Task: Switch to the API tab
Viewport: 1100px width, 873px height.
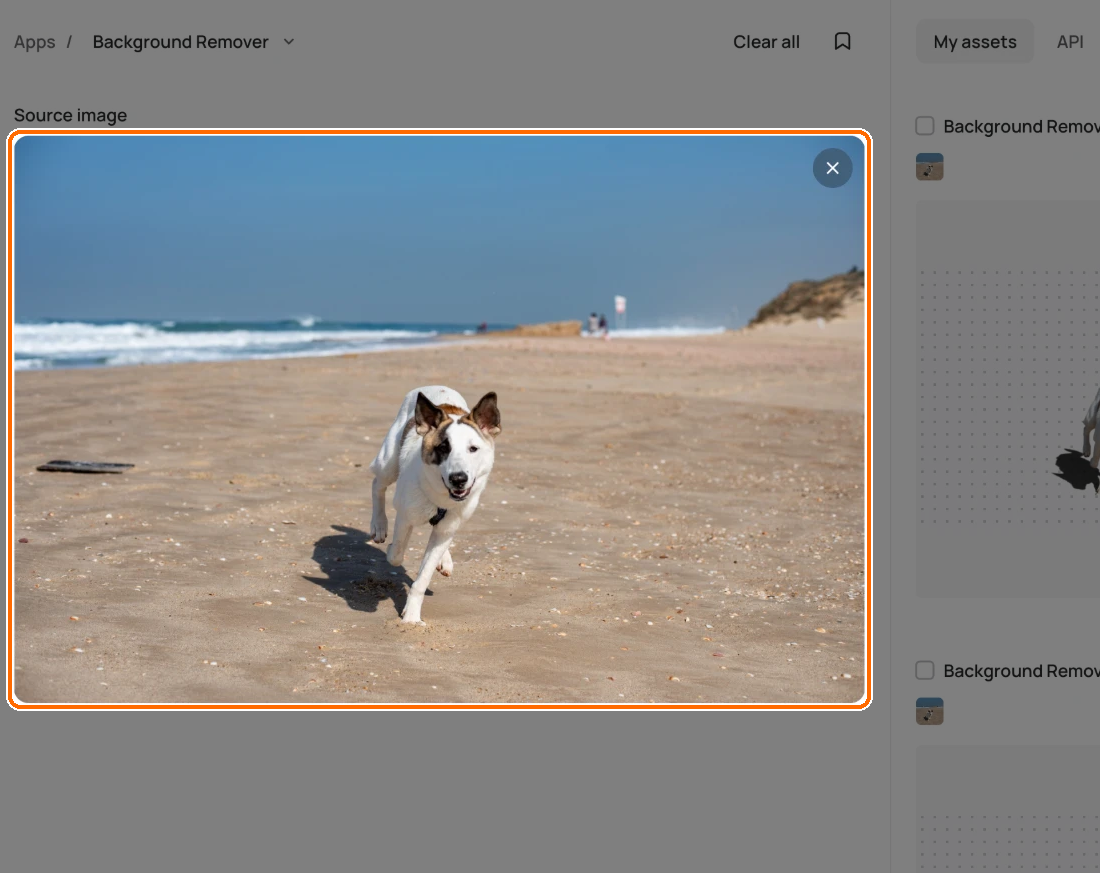Action: 1070,42
